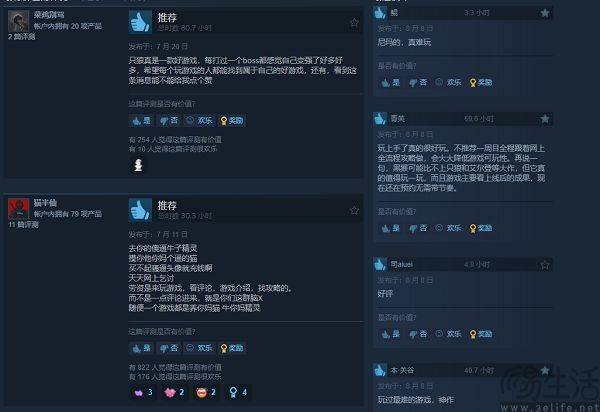The image size is (600, 412).
Task: Give 奖励 (Award) to 菜鸡阿鸡's review
Action: point(232,121)
